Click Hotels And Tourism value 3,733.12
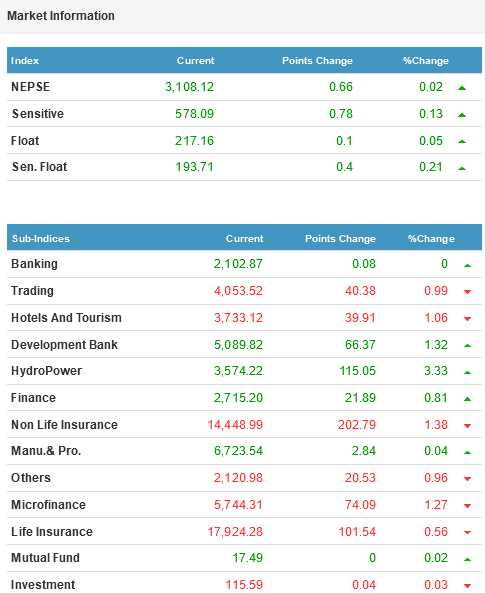485x593 pixels. tap(238, 318)
